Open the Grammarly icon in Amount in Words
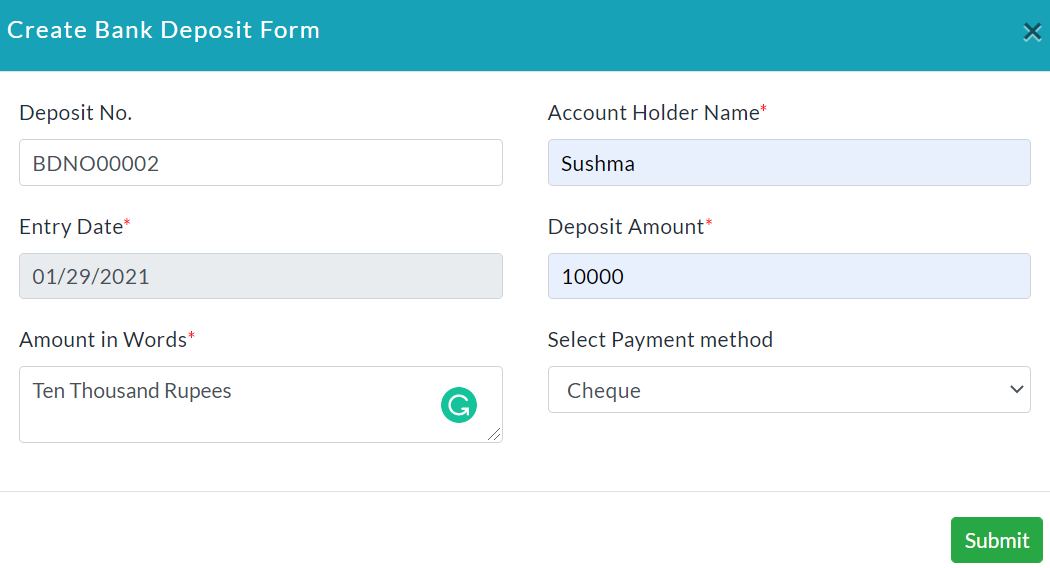The height and width of the screenshot is (568, 1050). click(459, 405)
